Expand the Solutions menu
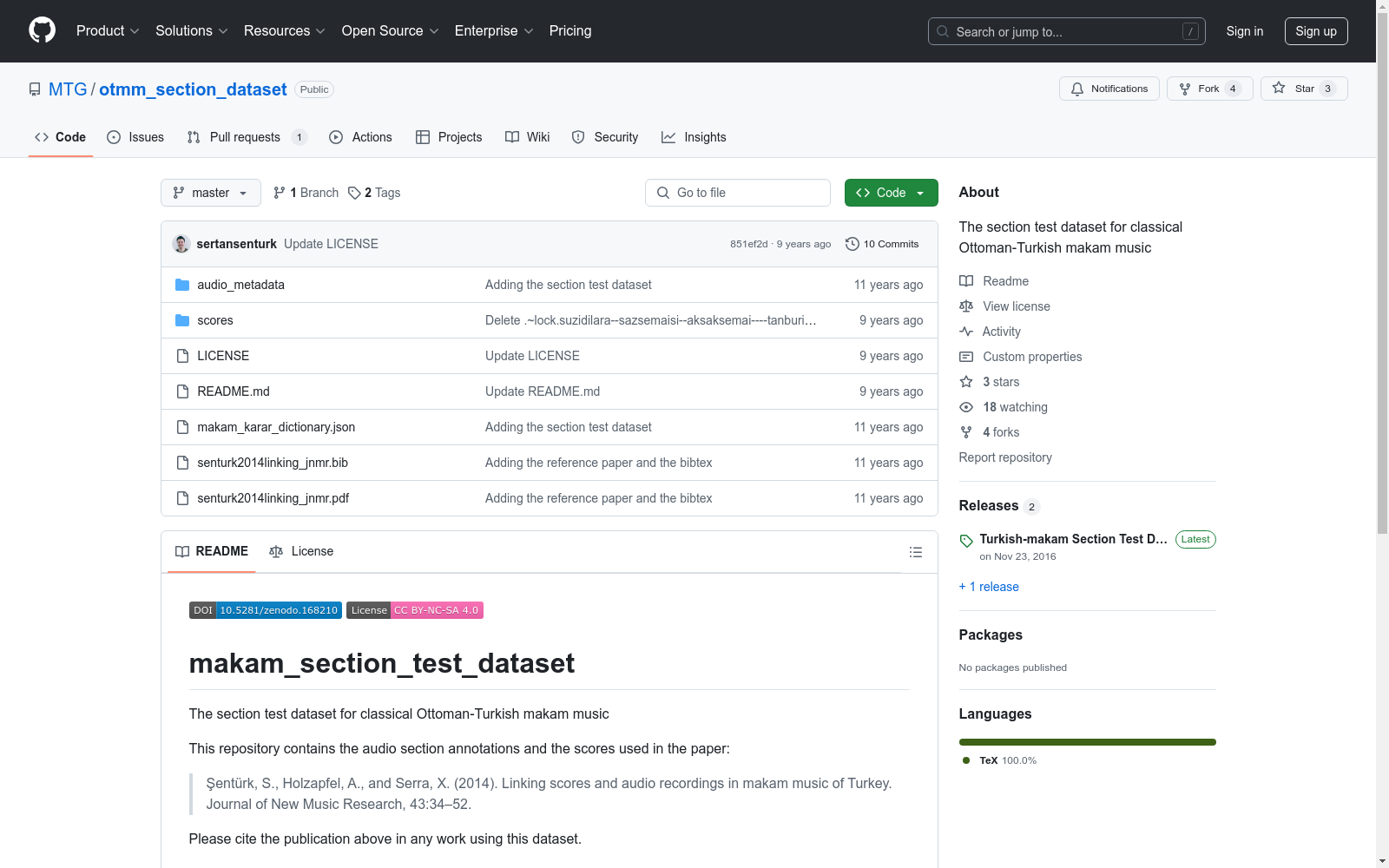Viewport: 1389px width, 868px height. click(192, 31)
